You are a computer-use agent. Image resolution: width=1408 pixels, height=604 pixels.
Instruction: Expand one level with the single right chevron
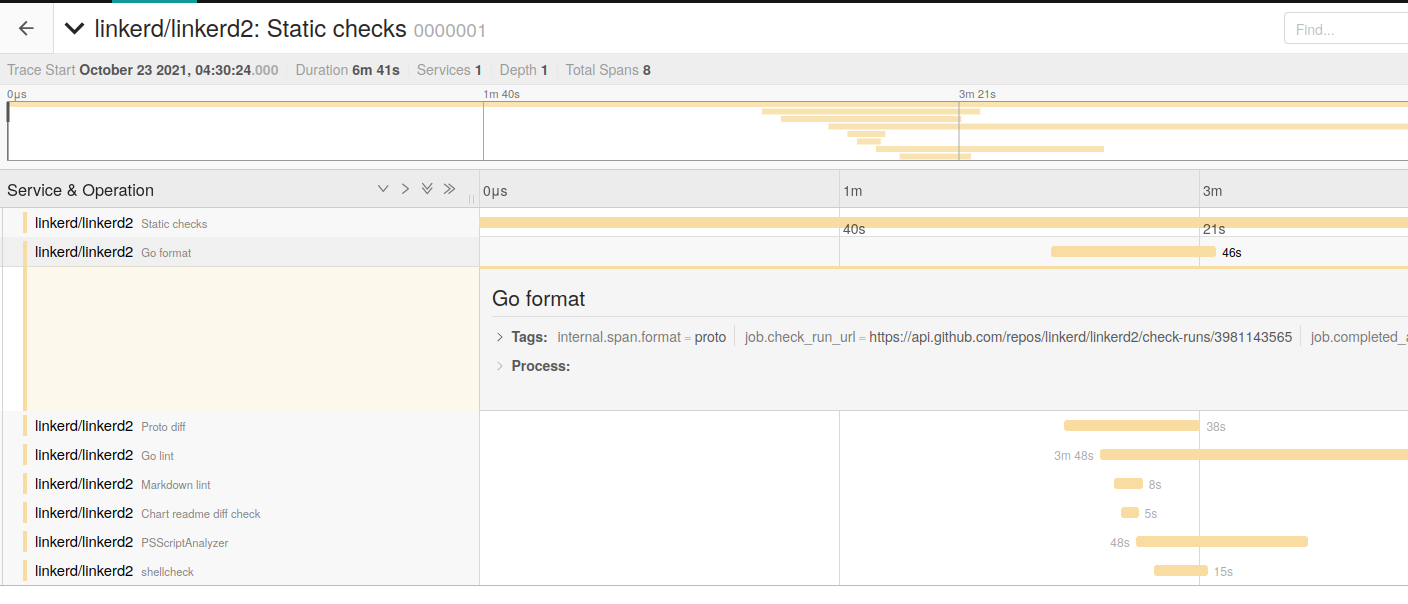coord(405,189)
